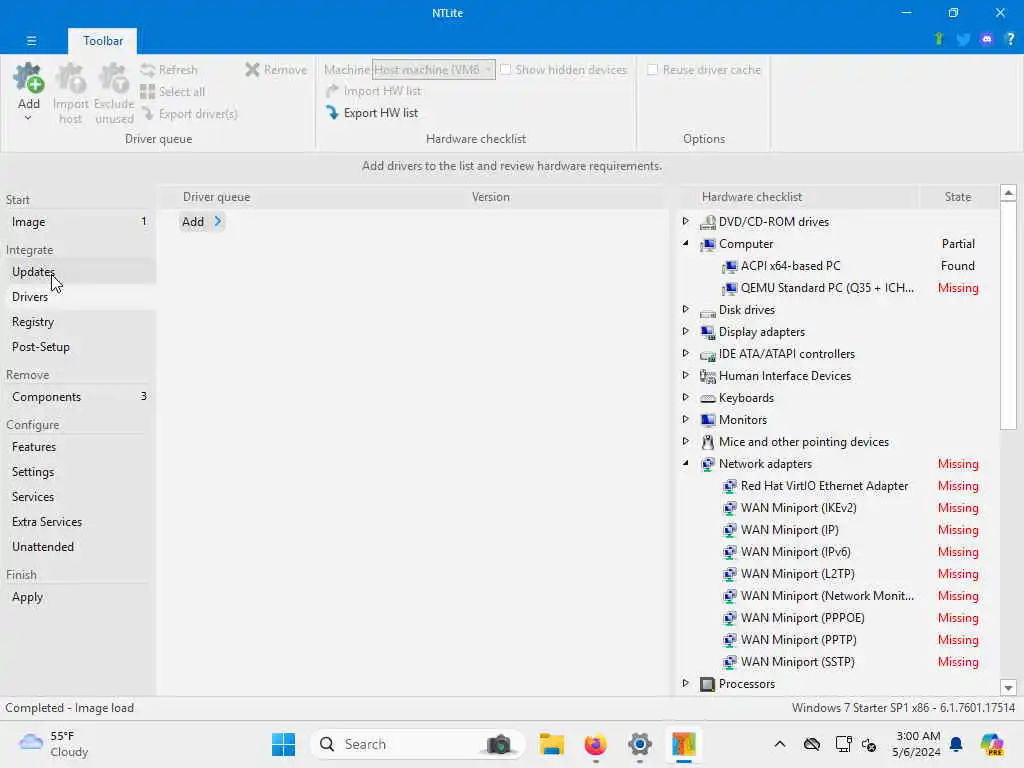Click the hardware checklist scrollbar thumb
This screenshot has height=768, width=1024.
(x=1008, y=315)
